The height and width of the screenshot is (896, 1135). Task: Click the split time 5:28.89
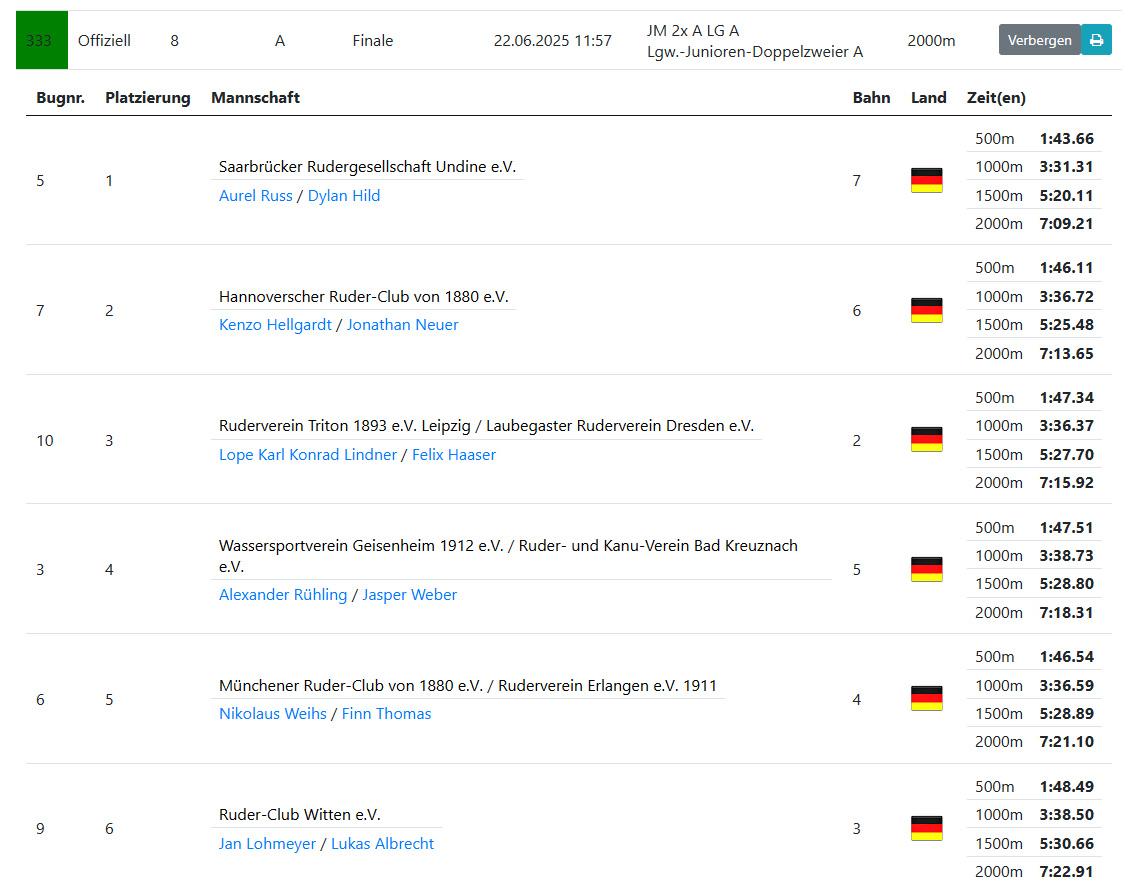pos(1066,714)
